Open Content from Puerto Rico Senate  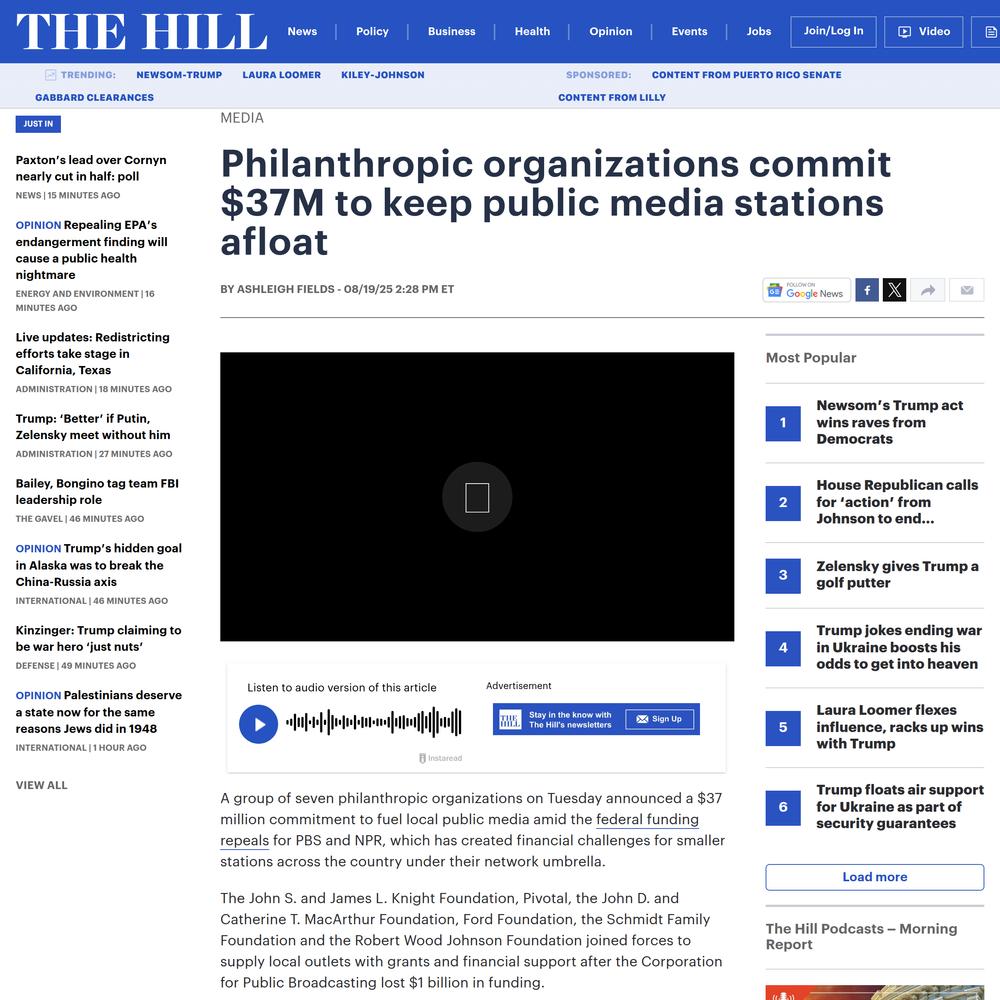(x=746, y=75)
